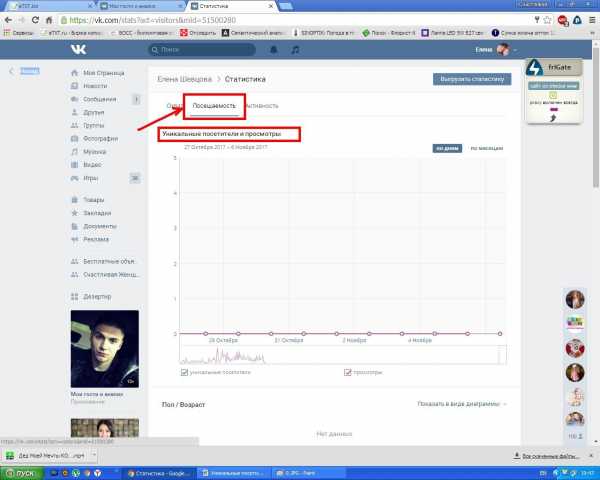Click the Друзья icon in left menu
Viewport: 600px width, 480px height.
coord(75,112)
